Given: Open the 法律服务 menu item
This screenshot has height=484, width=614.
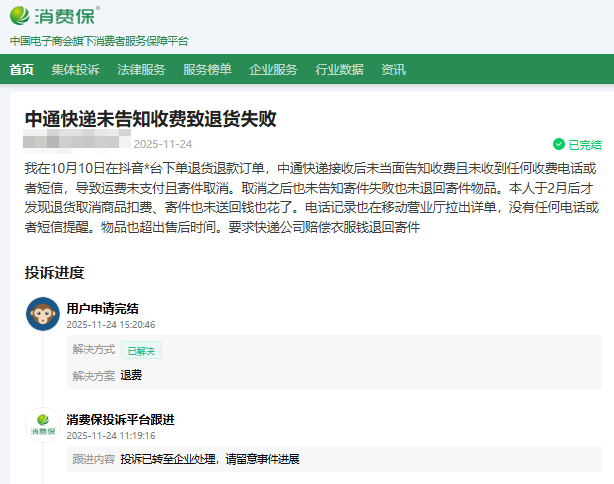Looking at the screenshot, I should coord(141,69).
